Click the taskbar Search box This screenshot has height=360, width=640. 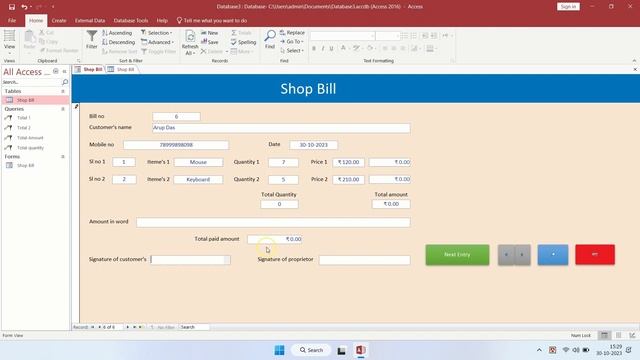(x=311, y=350)
